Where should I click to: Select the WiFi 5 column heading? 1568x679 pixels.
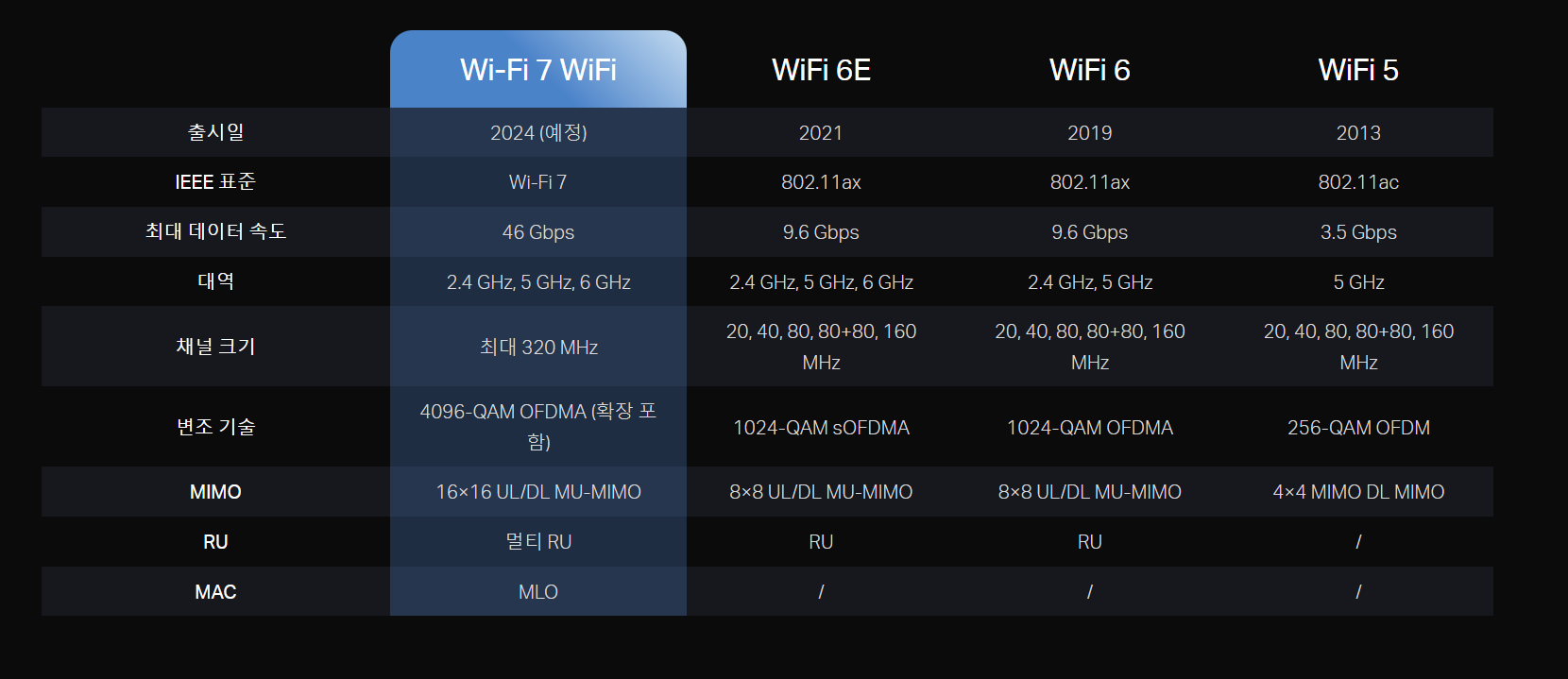pos(1357,70)
